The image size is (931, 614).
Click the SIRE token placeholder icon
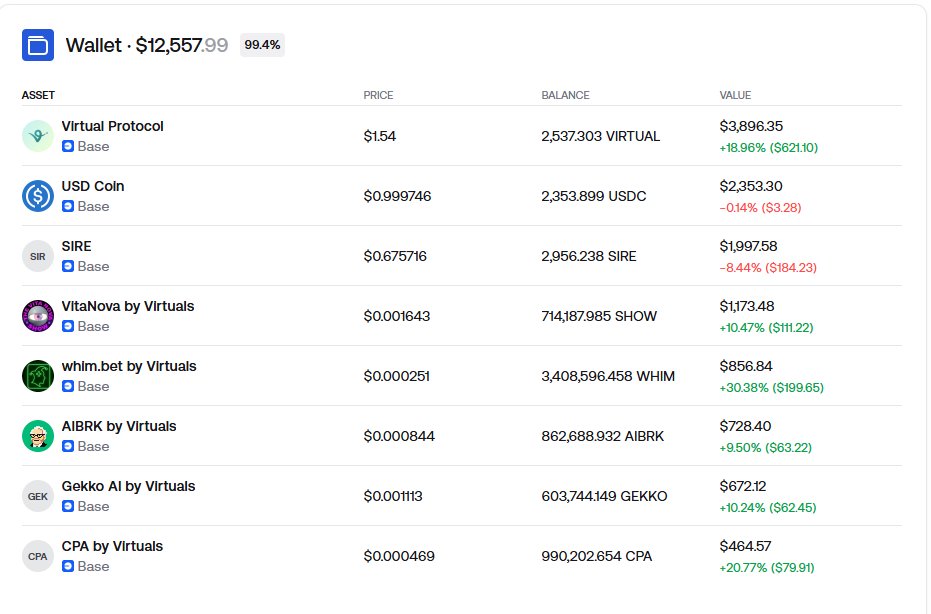[38, 256]
